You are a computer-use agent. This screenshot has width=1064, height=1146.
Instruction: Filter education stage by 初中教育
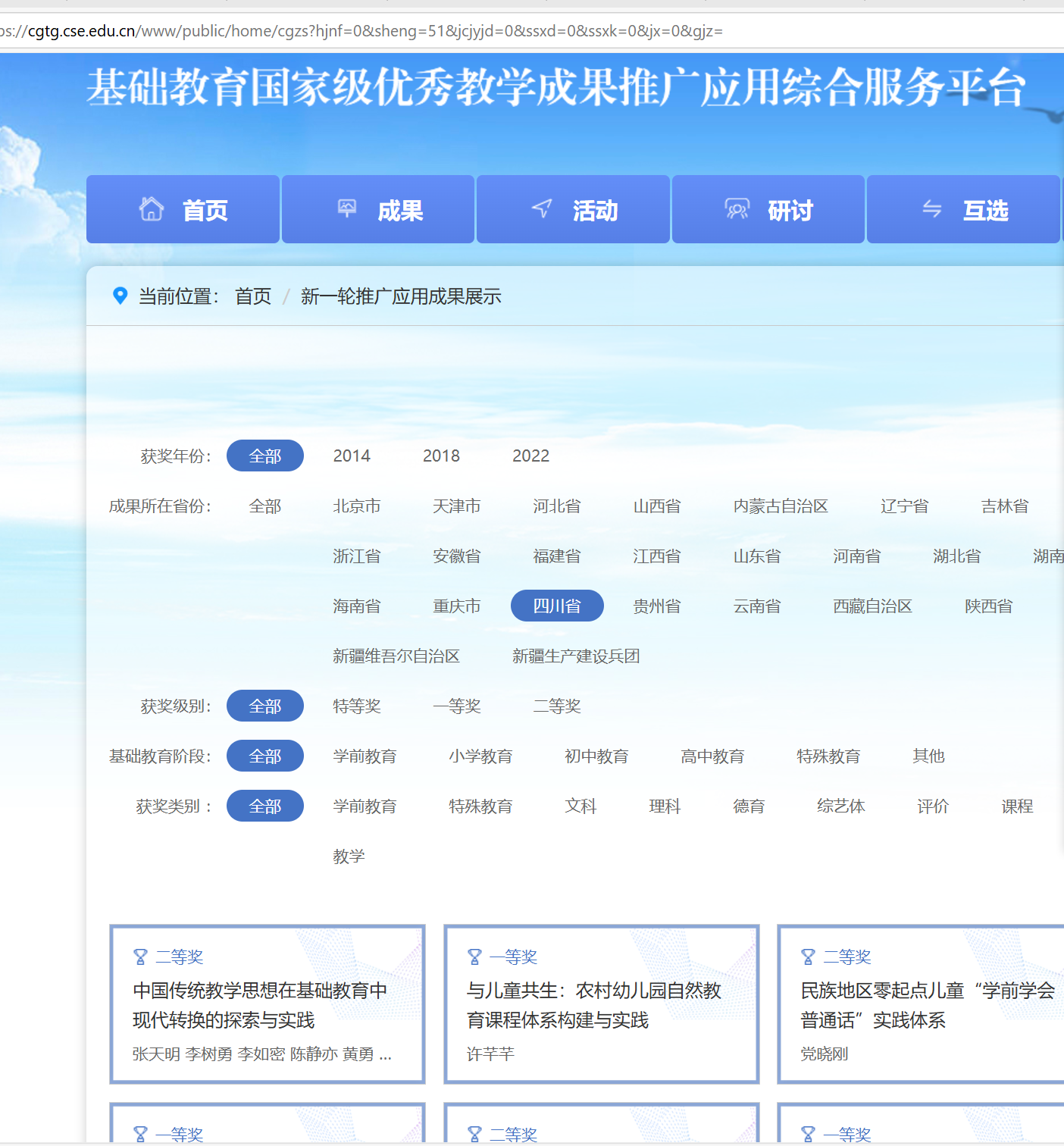click(x=596, y=756)
